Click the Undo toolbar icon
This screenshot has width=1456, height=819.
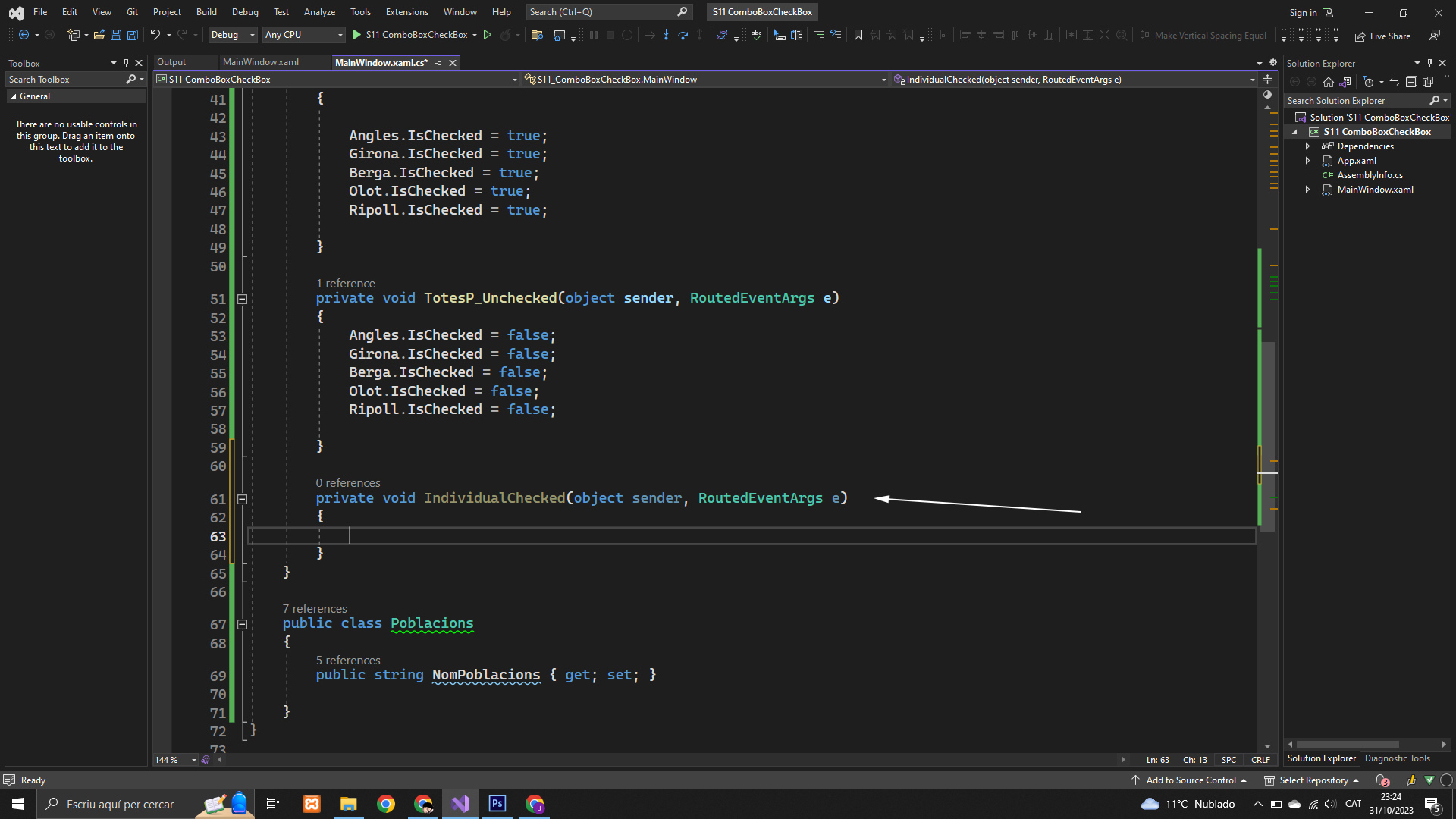(155, 35)
